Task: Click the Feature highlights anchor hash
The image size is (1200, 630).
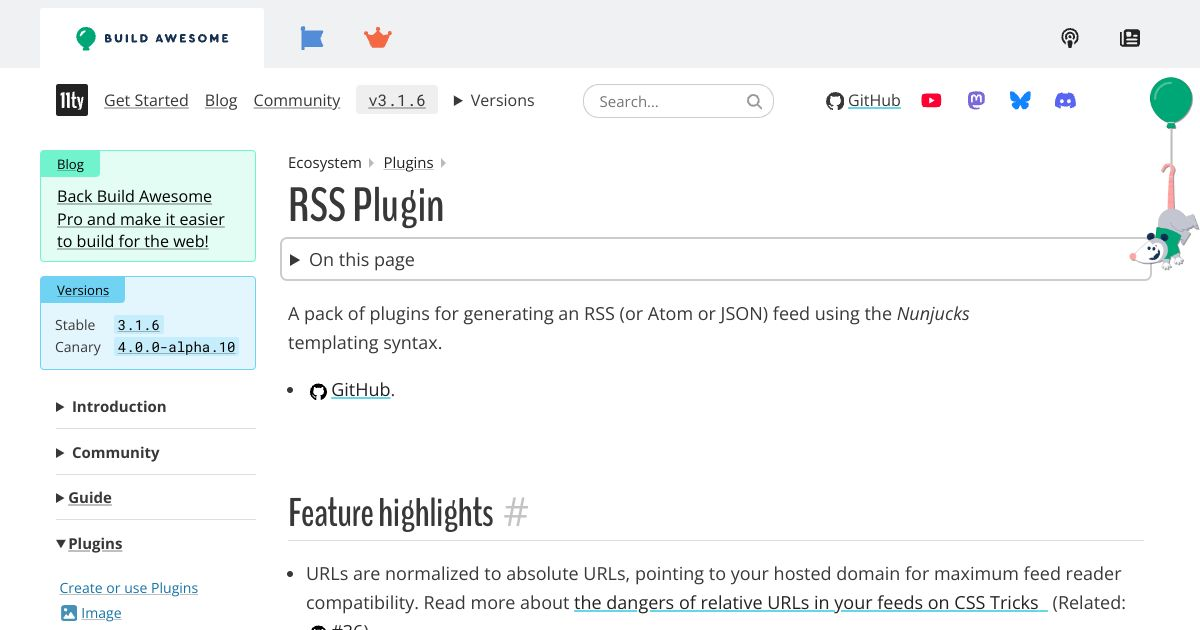Action: [516, 513]
